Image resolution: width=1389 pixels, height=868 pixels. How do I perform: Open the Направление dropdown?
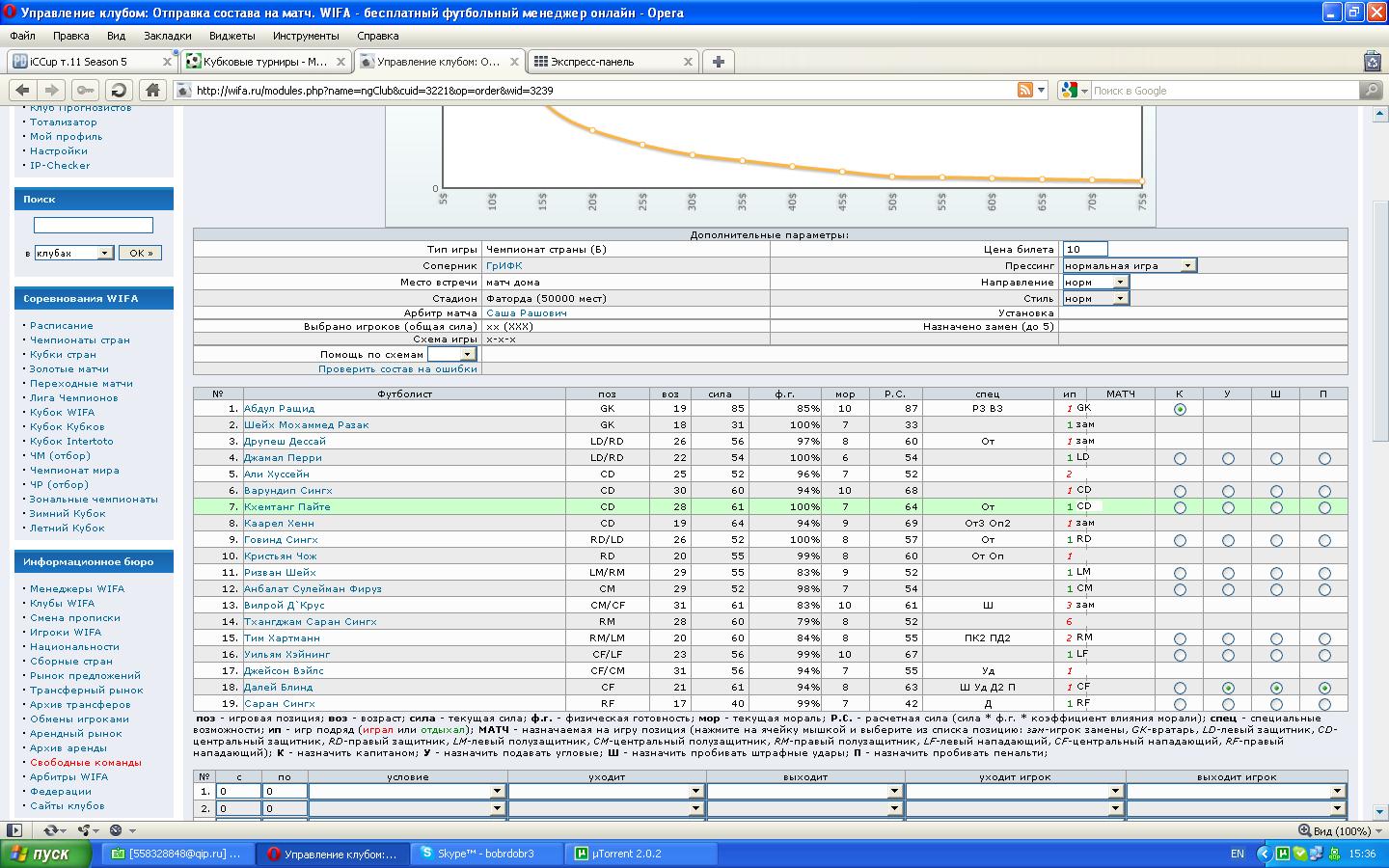(1095, 282)
